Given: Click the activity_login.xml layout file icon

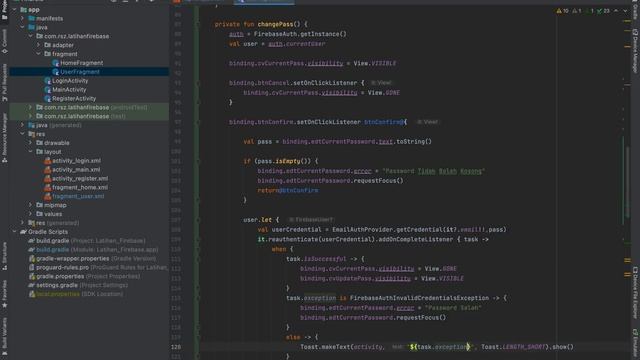Looking at the screenshot, I should click(x=47, y=161).
